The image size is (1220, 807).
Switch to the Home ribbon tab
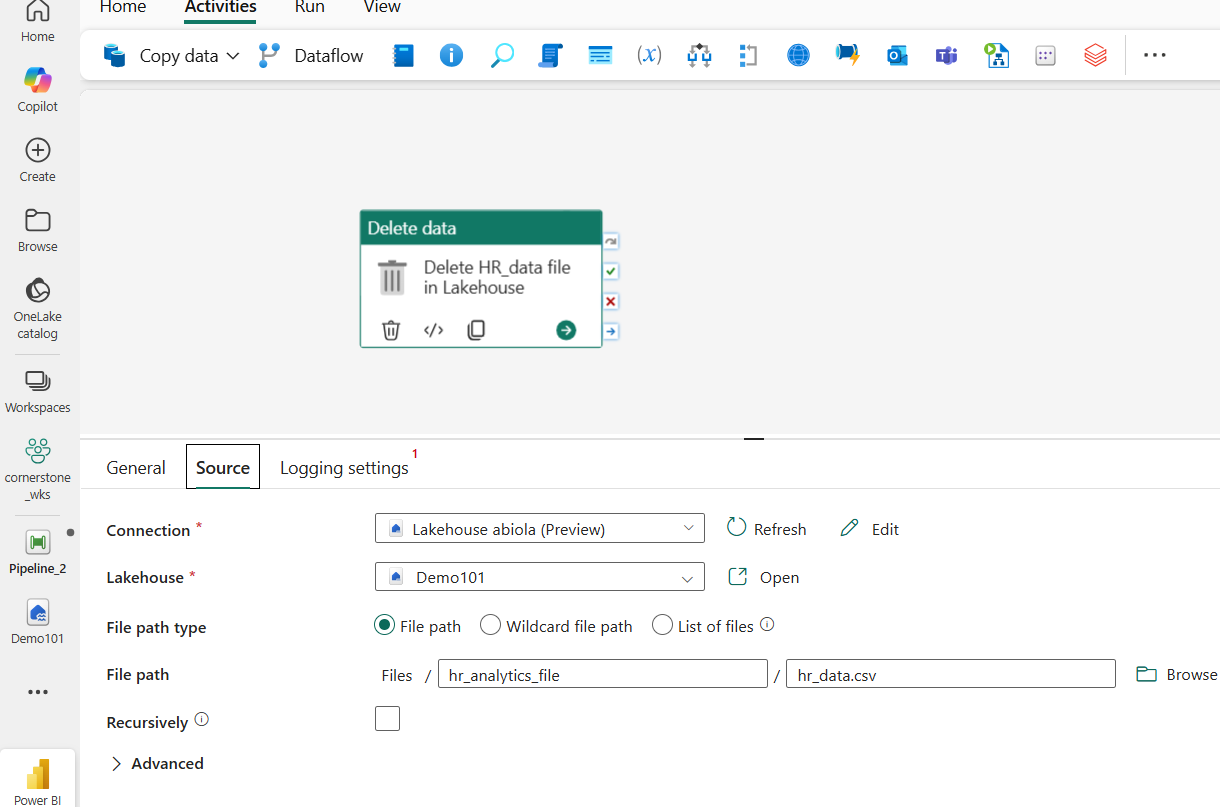click(x=123, y=8)
